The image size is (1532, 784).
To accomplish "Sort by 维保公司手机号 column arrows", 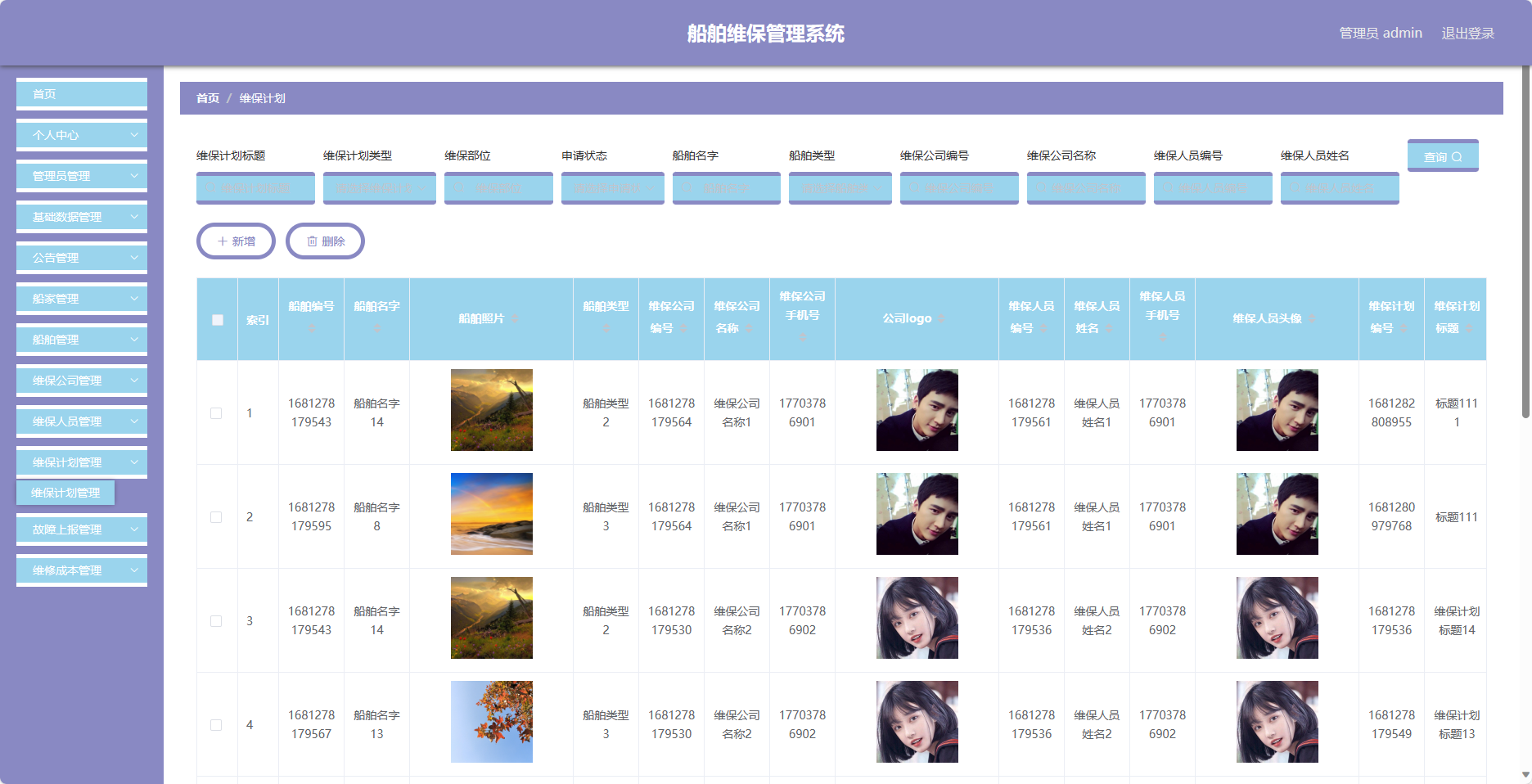I will (x=802, y=337).
